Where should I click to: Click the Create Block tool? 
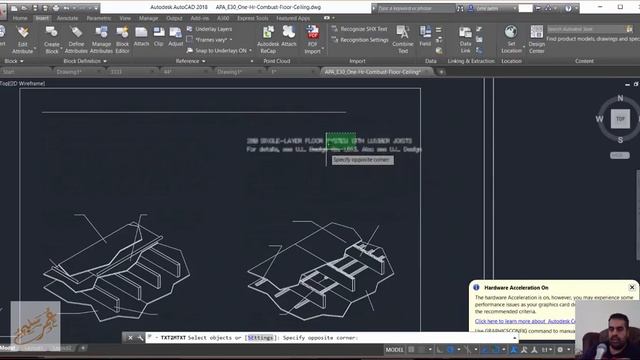51,40
